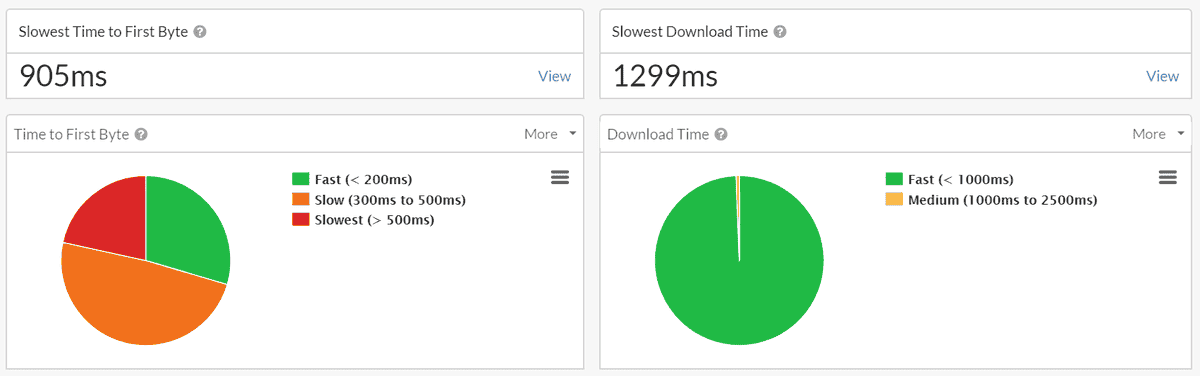Toggle Fast (< 200ms) legend entry
This screenshot has width=1200, height=376.
[352, 179]
